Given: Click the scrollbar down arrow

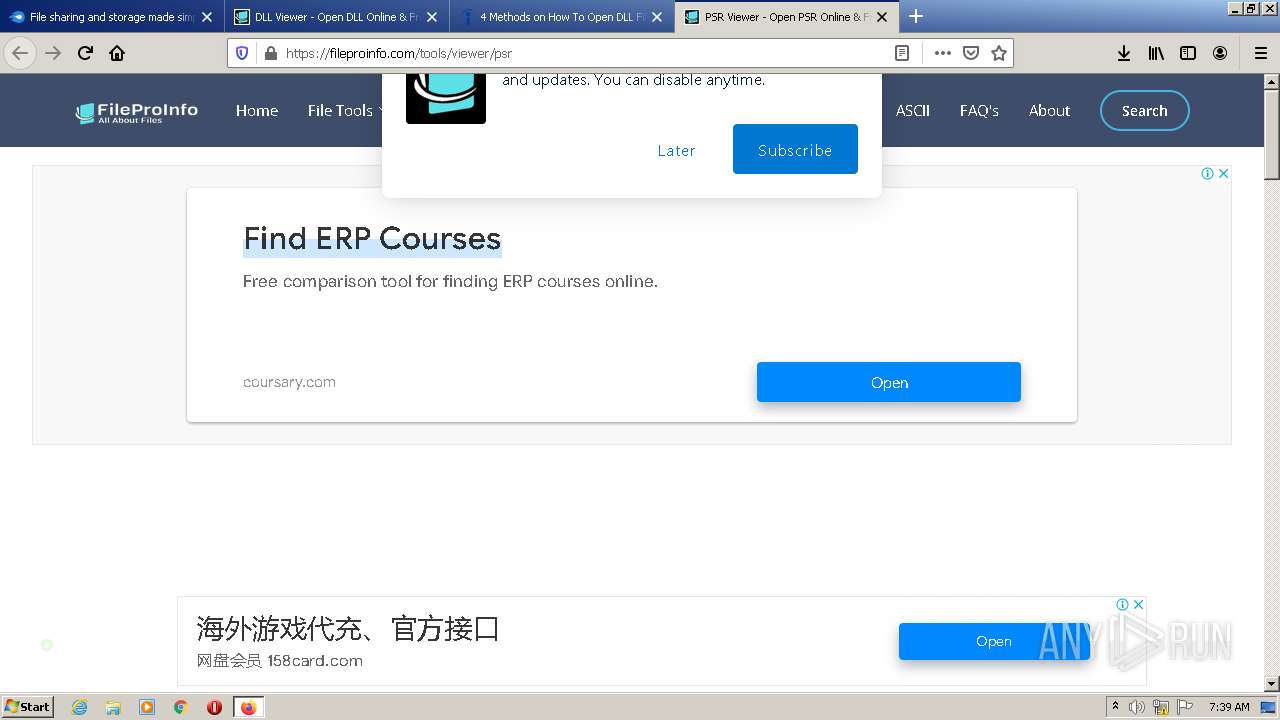Looking at the screenshot, I should click(x=1271, y=684).
